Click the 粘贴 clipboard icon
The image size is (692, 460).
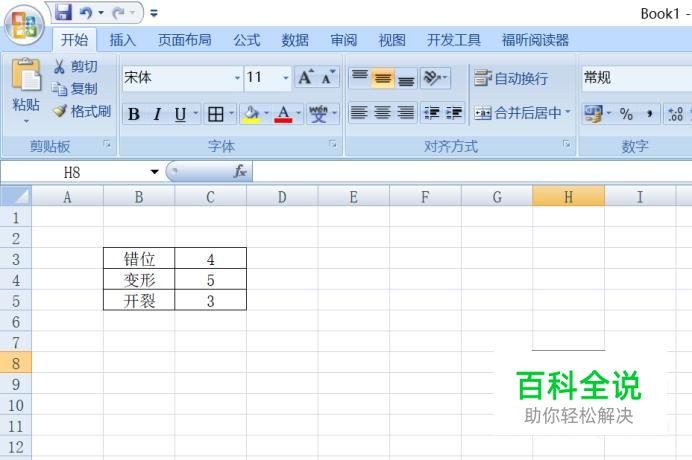[26, 75]
